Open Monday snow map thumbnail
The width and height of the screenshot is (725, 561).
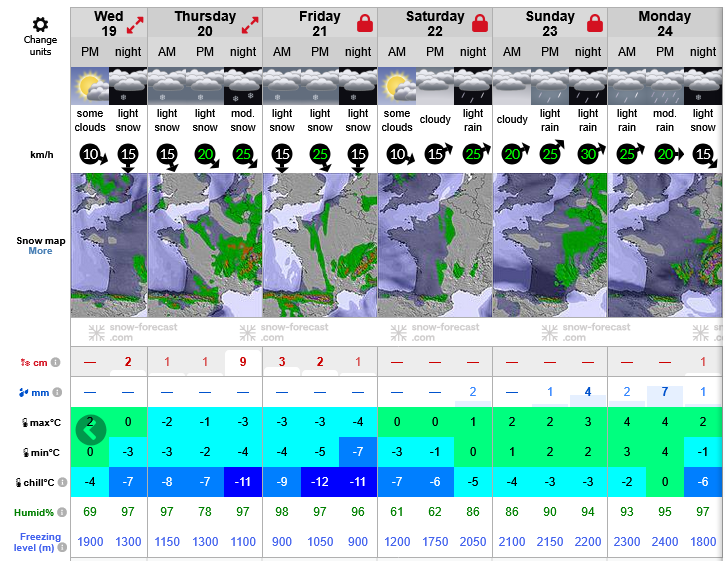coord(665,245)
